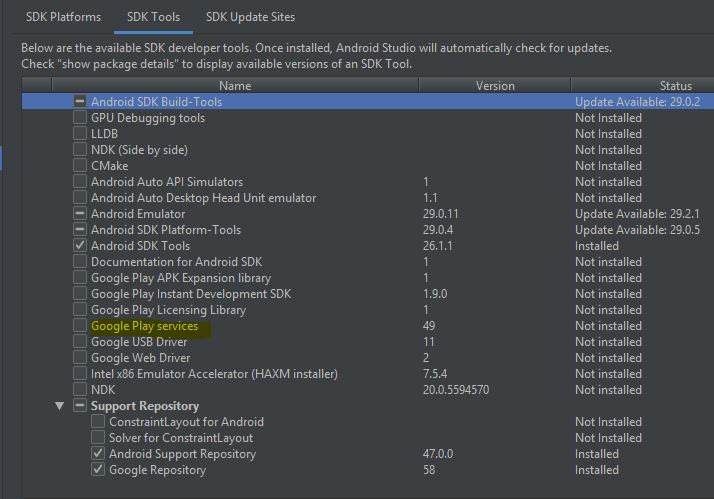
Task: Click the Version column header
Action: 494,86
